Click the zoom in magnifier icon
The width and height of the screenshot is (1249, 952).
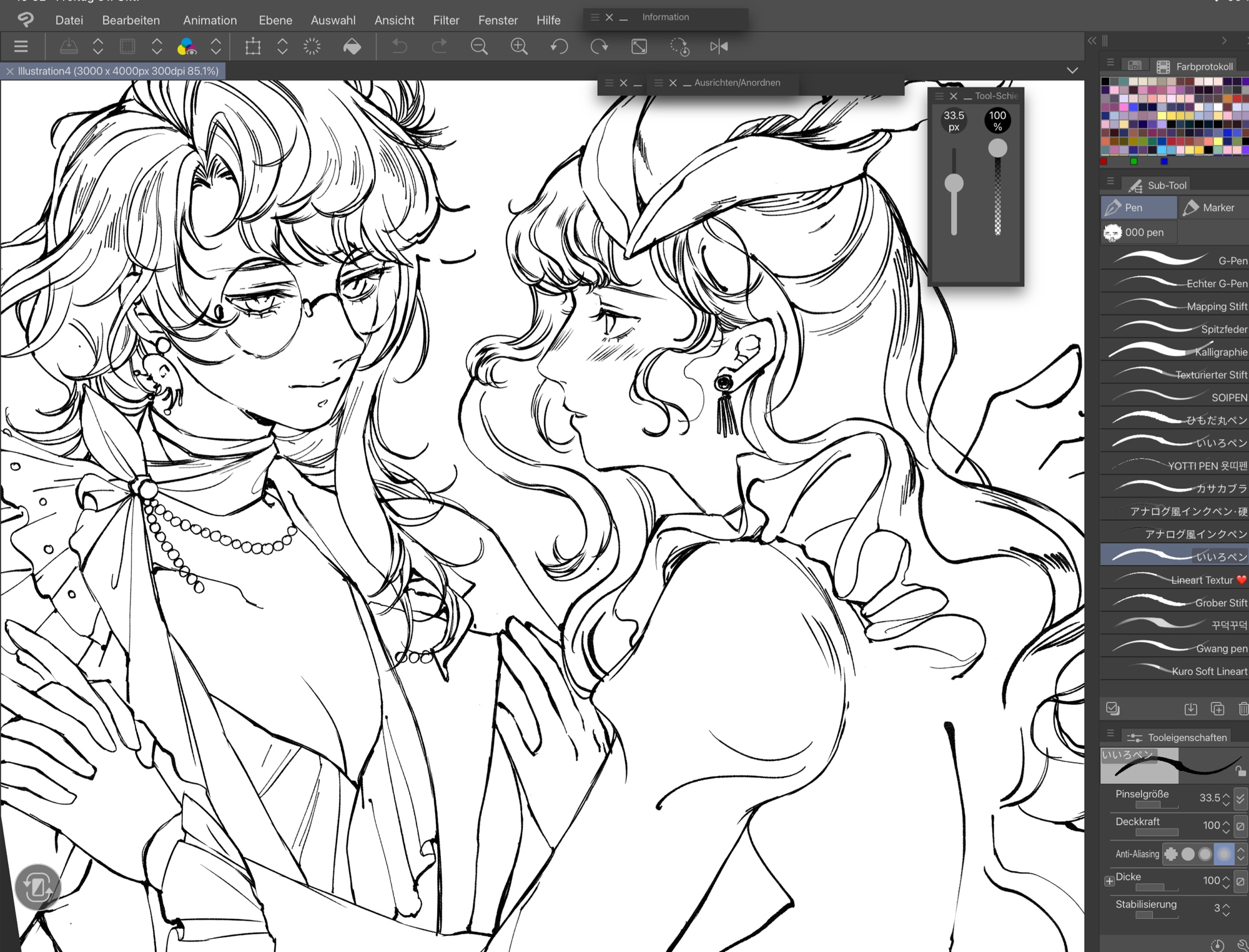pos(519,47)
